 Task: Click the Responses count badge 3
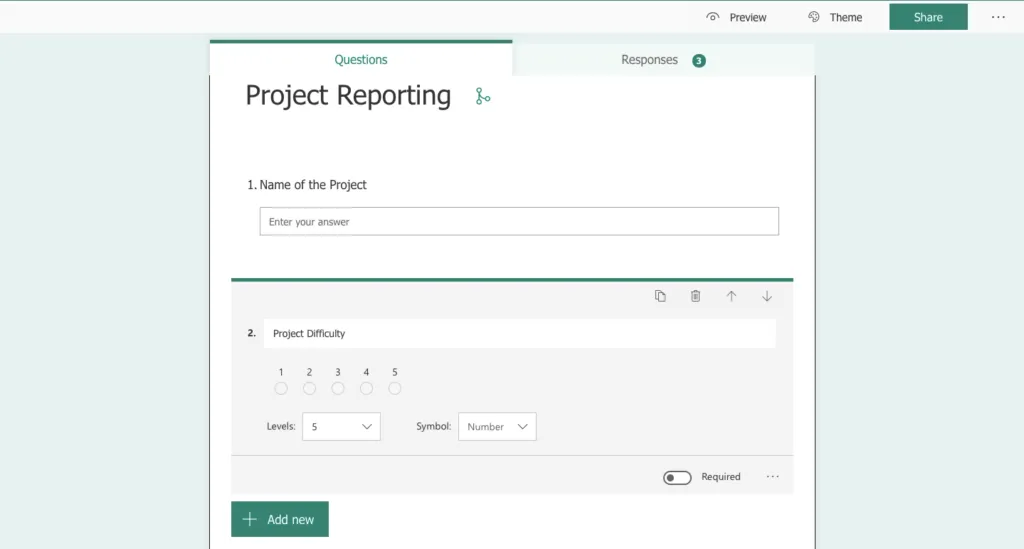click(x=699, y=61)
